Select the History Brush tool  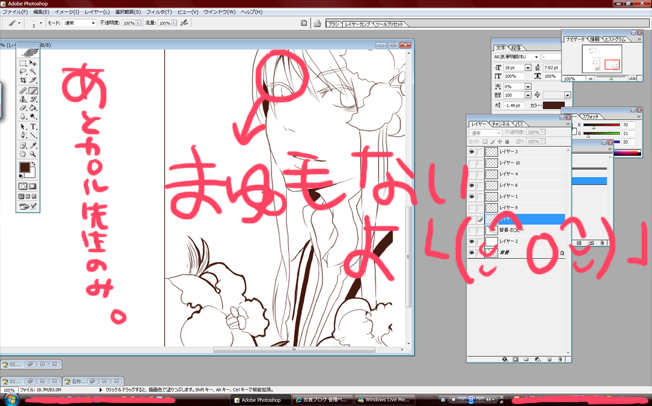point(33,99)
